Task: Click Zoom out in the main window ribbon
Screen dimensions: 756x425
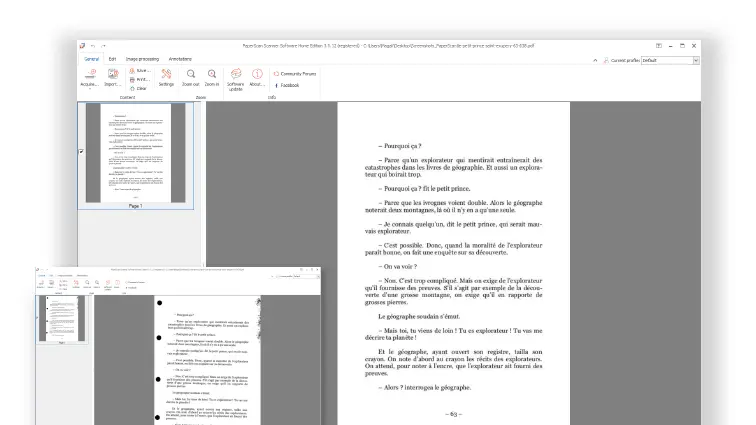Action: pos(191,77)
